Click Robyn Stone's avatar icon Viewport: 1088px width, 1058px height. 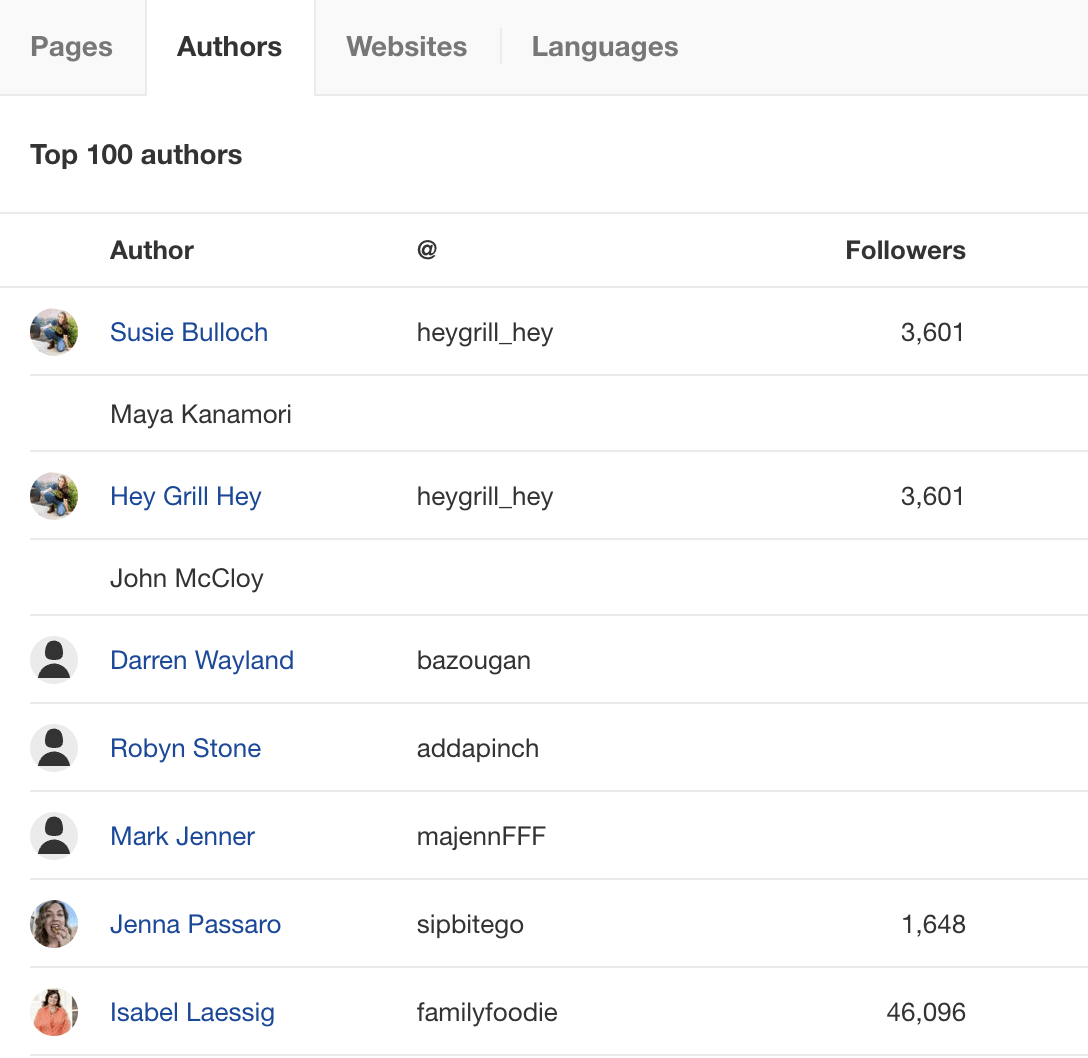[x=54, y=747]
